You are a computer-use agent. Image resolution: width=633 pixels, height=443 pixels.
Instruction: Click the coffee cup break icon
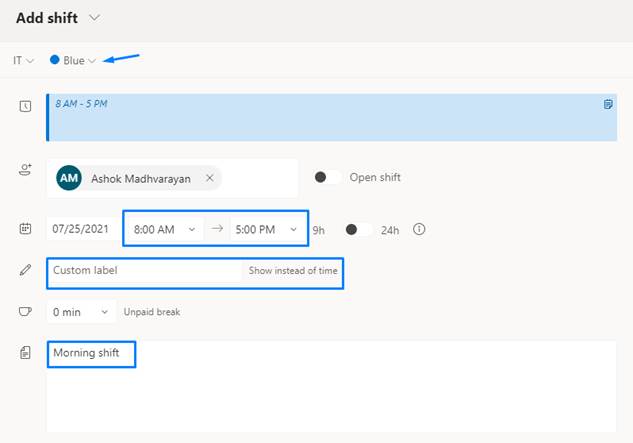(25, 311)
